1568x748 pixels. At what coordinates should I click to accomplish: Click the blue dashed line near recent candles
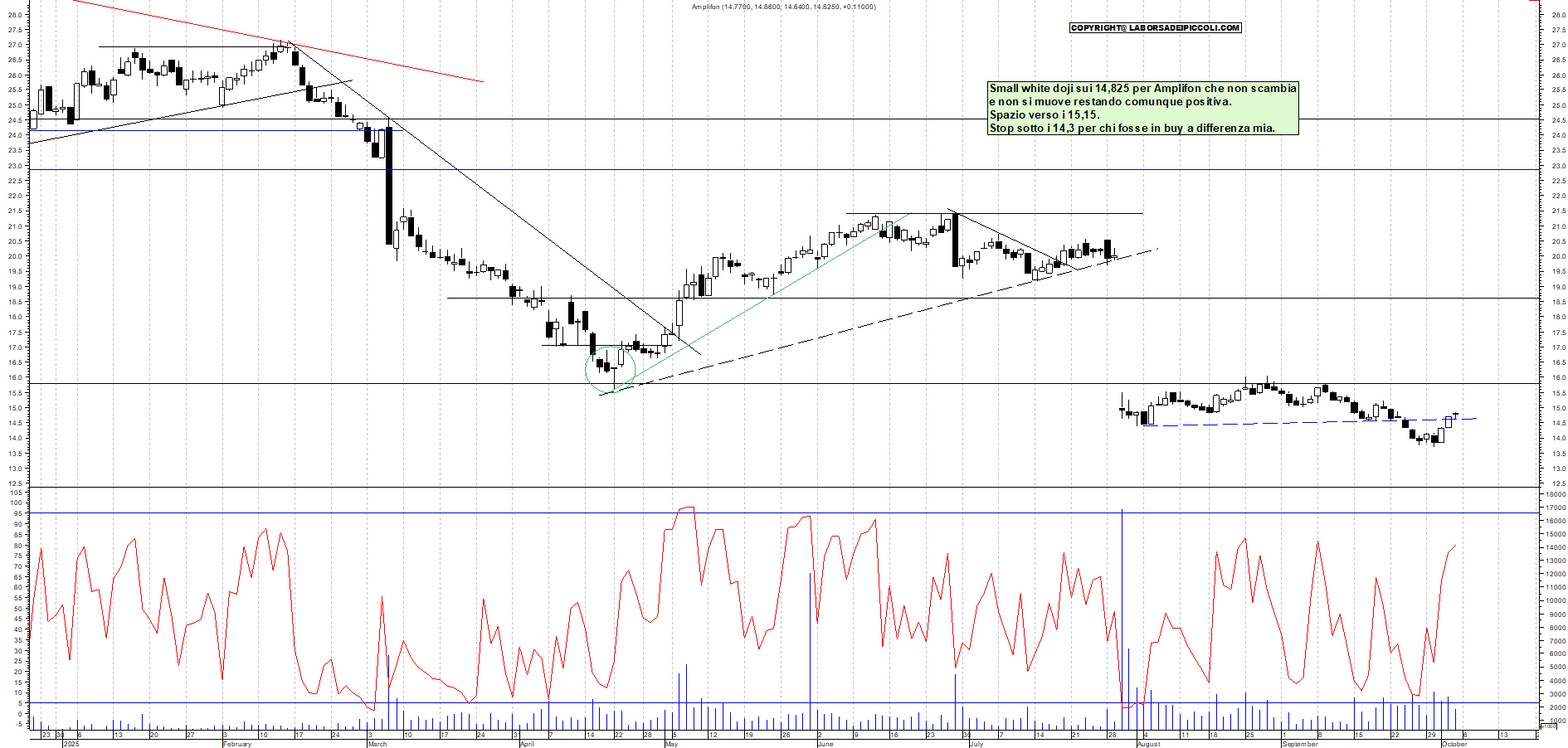(1286, 423)
